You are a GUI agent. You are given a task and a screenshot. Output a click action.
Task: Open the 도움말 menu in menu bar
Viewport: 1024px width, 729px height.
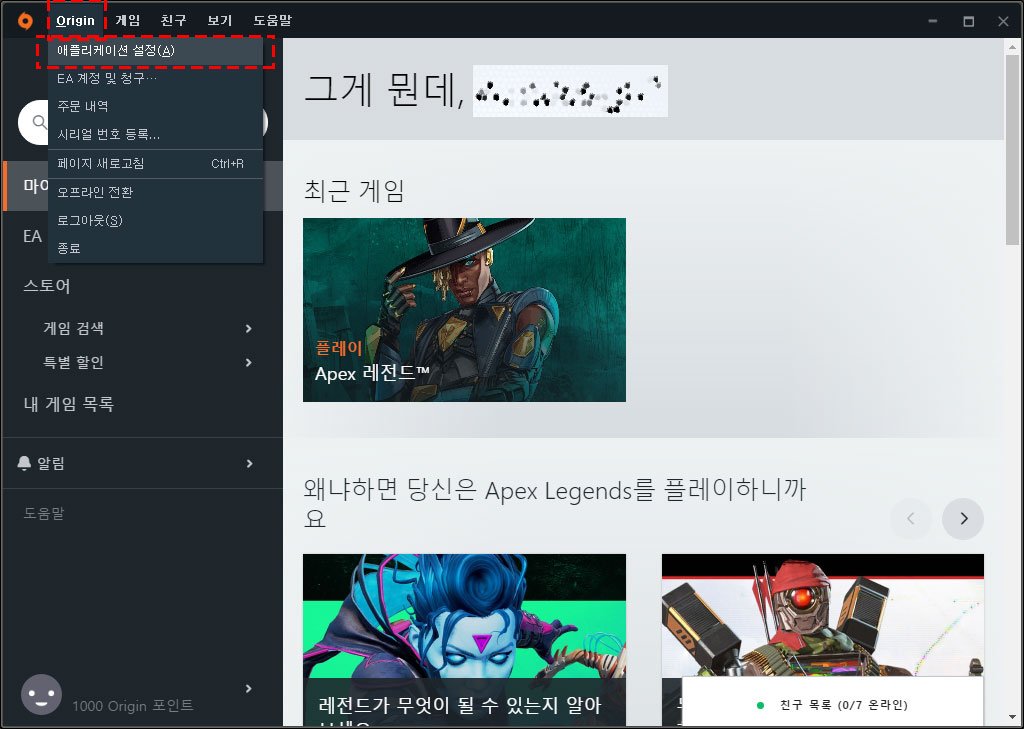pyautogui.click(x=272, y=20)
